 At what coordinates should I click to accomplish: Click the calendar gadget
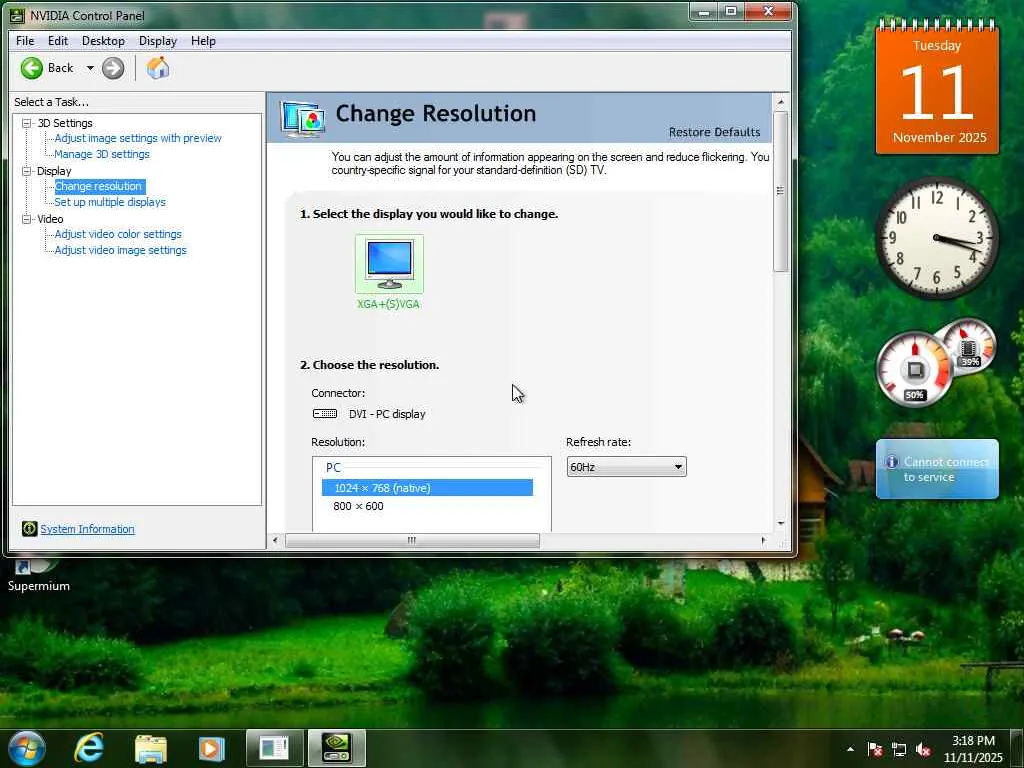(937, 88)
